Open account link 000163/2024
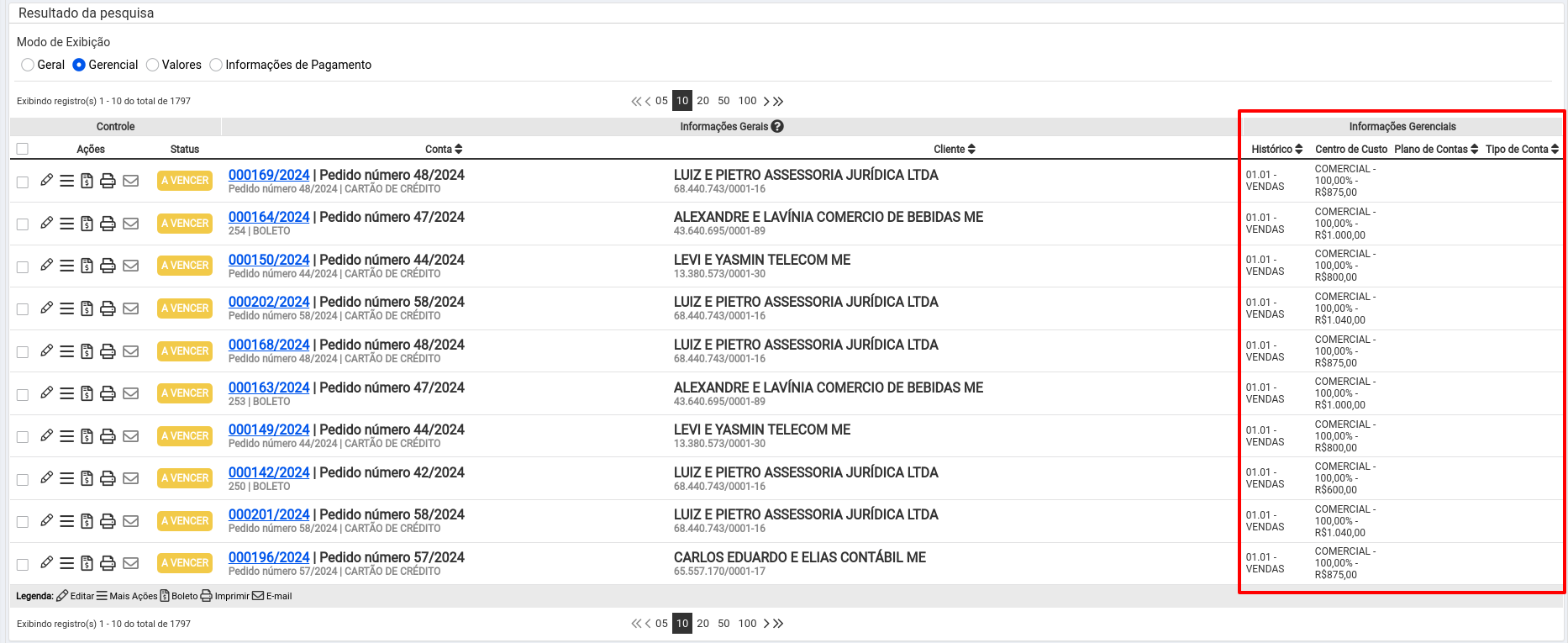The height and width of the screenshot is (643, 1568). click(x=269, y=387)
